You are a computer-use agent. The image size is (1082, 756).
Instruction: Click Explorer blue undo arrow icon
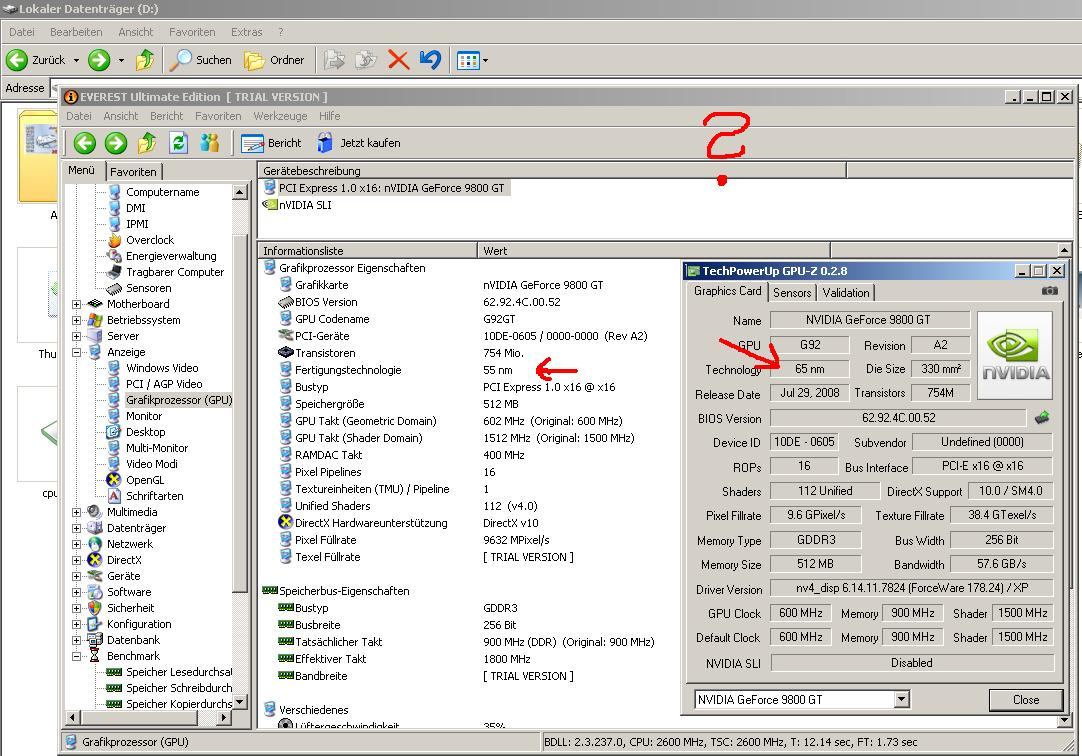pos(430,60)
